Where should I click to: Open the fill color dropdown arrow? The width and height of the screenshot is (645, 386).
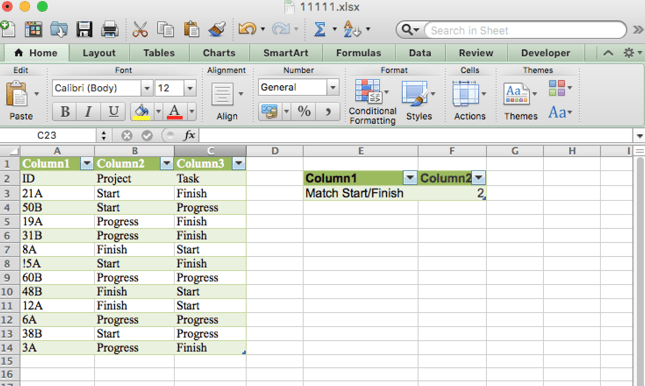pos(158,112)
